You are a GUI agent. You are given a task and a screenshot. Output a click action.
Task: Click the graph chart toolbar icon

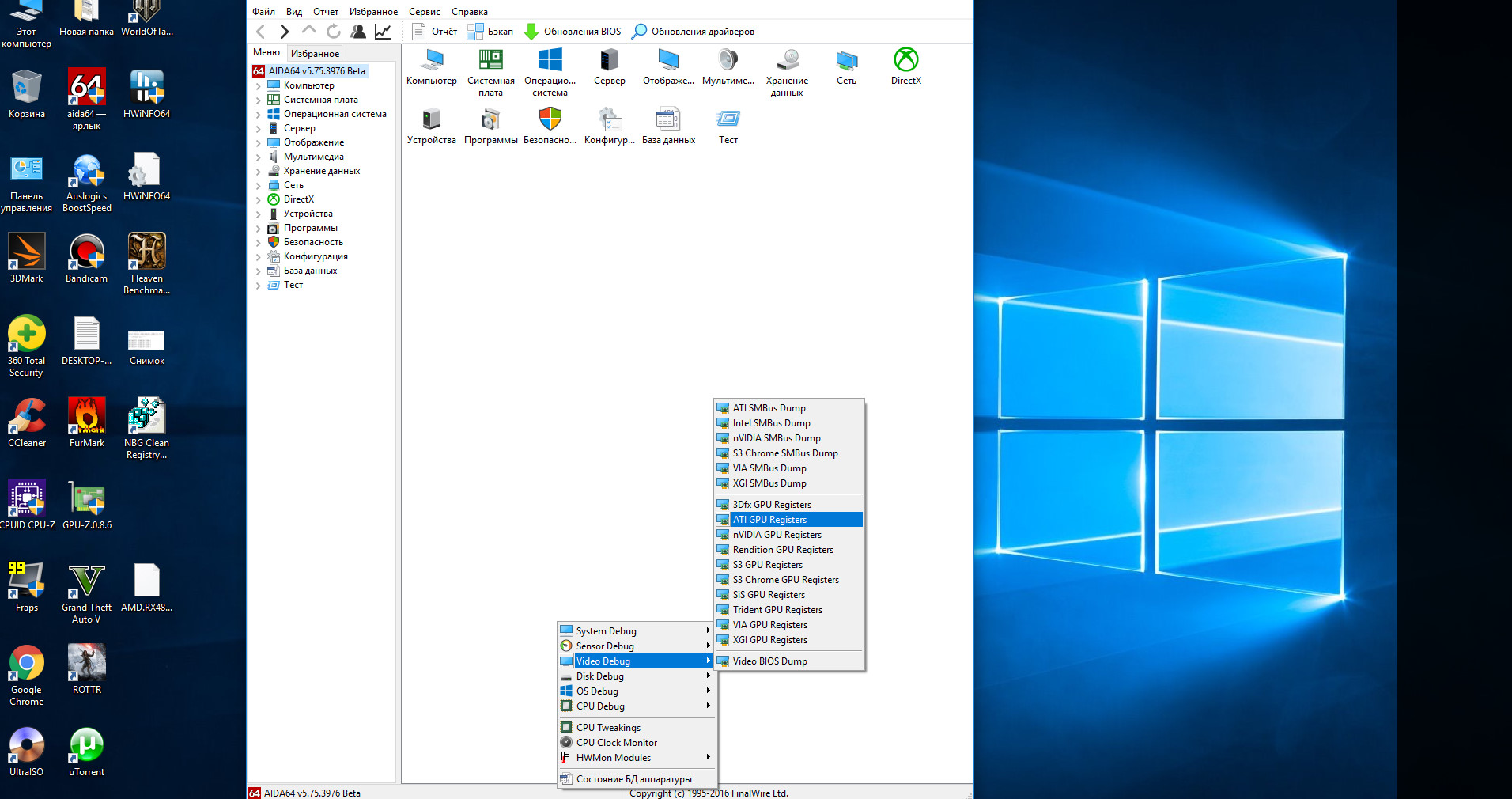point(383,32)
